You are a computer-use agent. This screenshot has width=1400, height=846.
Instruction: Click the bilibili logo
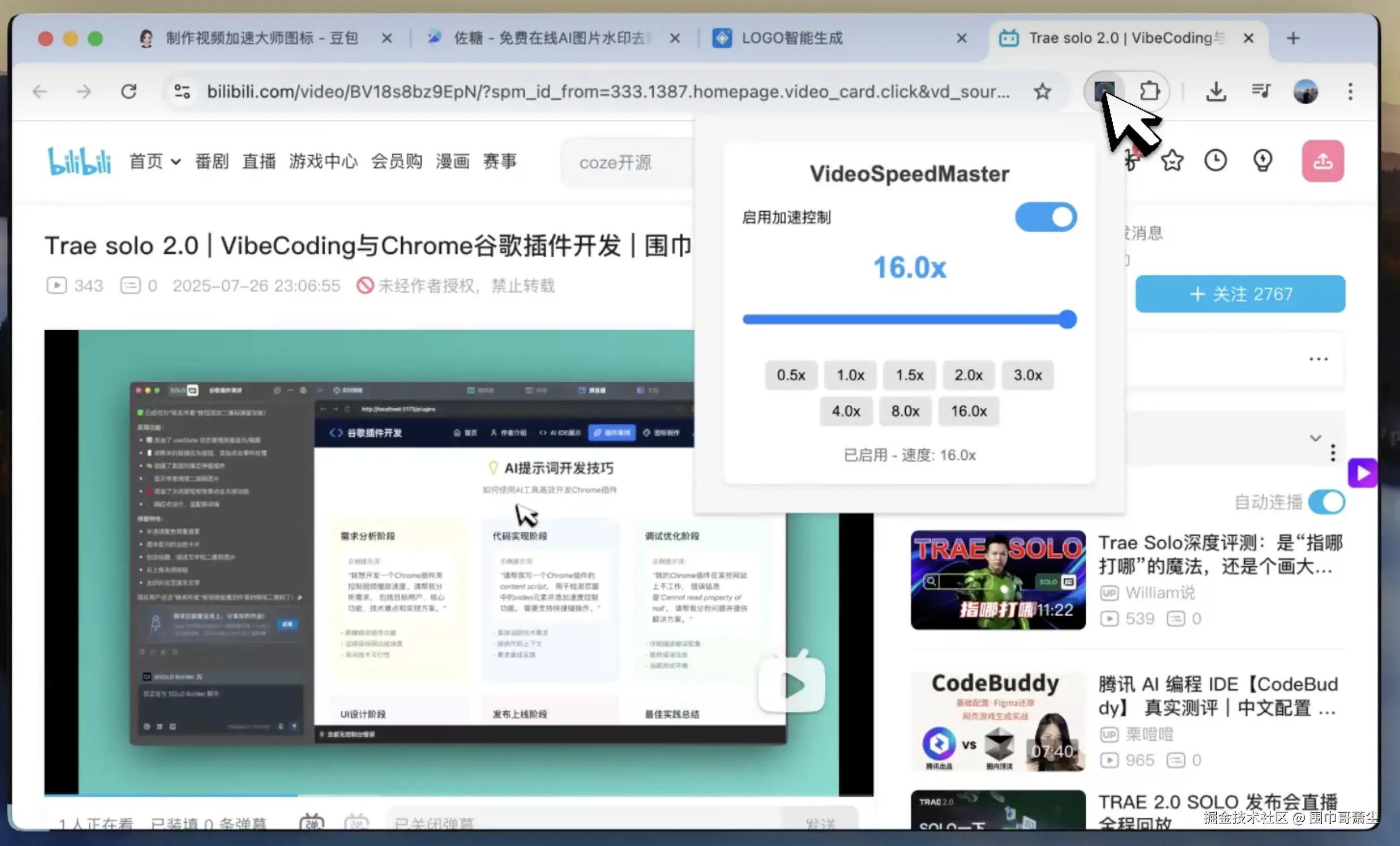pos(80,161)
